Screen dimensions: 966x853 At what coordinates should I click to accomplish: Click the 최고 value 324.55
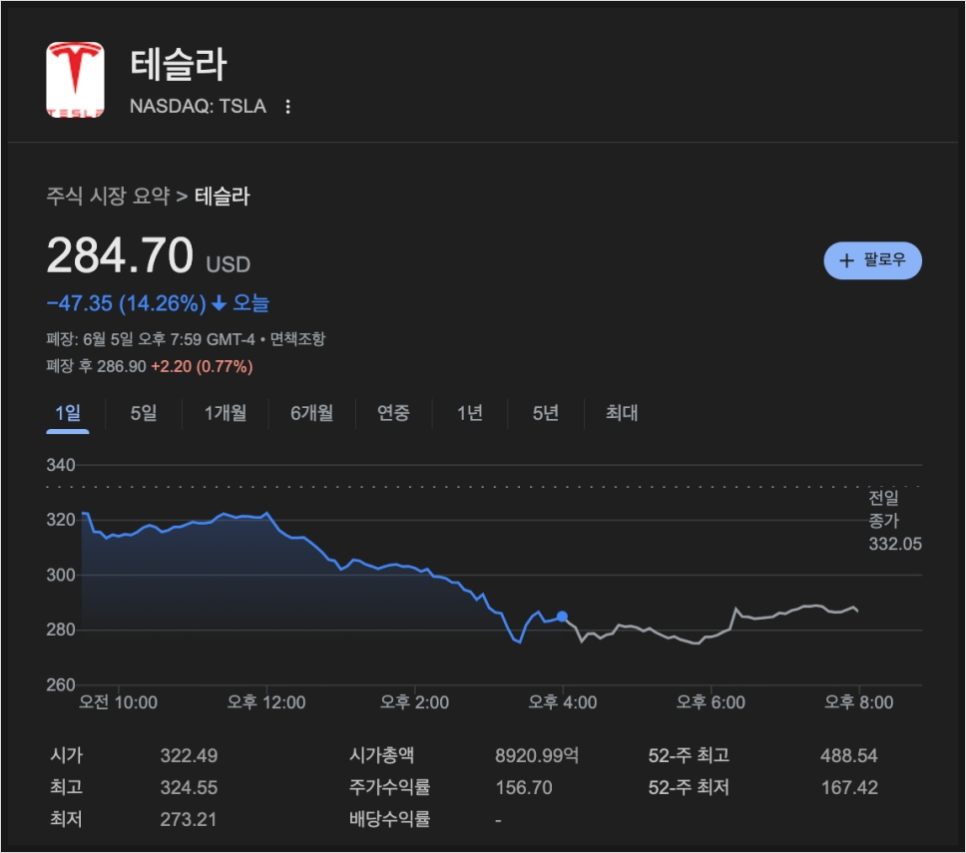coord(189,788)
